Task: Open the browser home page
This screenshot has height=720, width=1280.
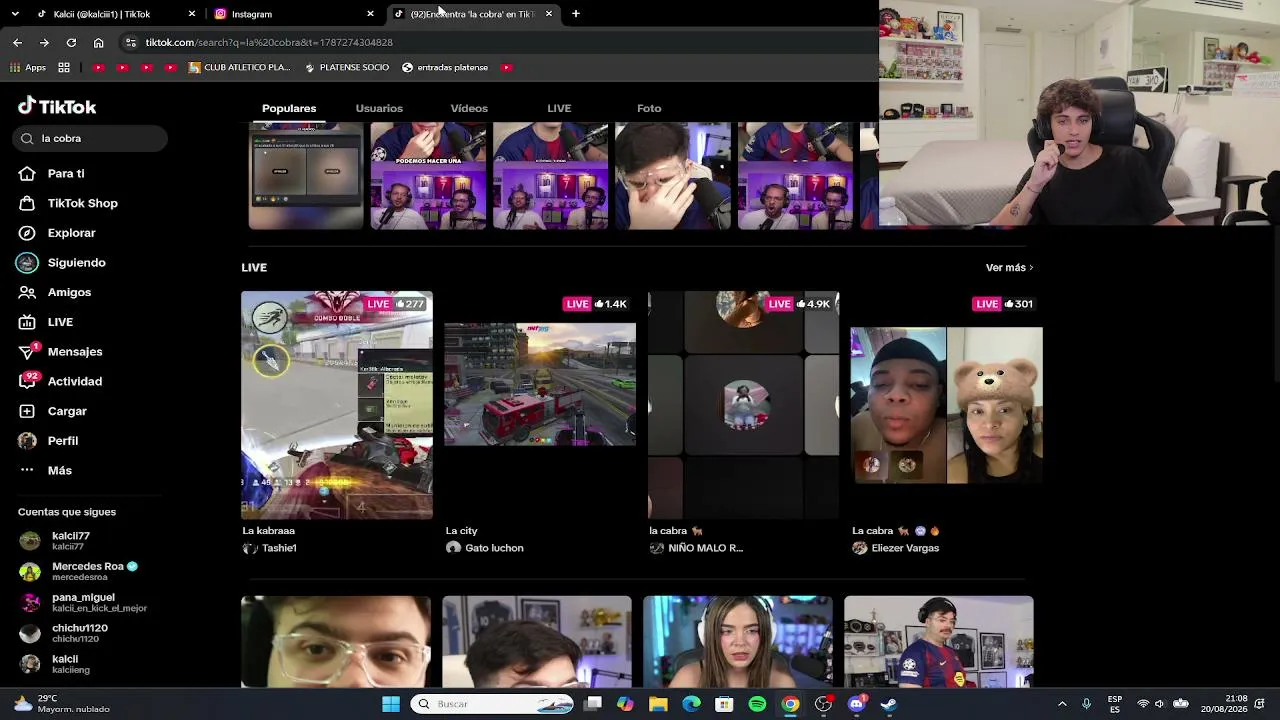Action: (98, 42)
